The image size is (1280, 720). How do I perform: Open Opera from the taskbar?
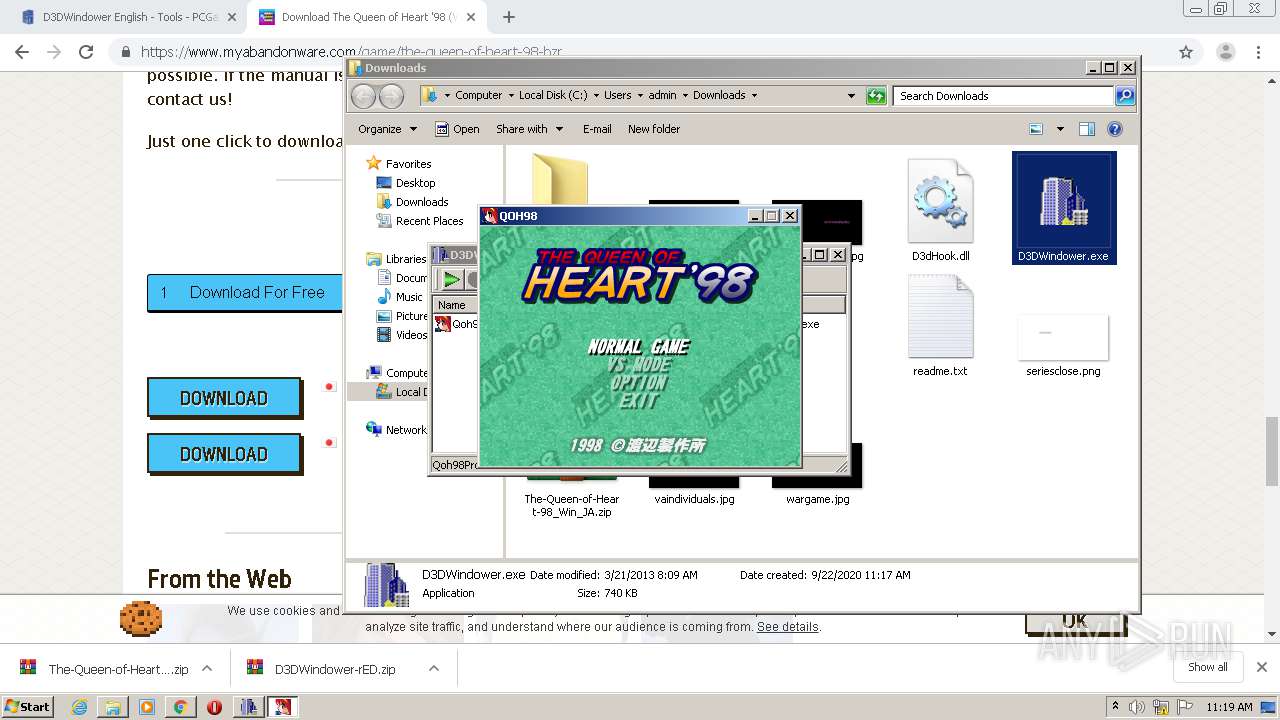214,707
